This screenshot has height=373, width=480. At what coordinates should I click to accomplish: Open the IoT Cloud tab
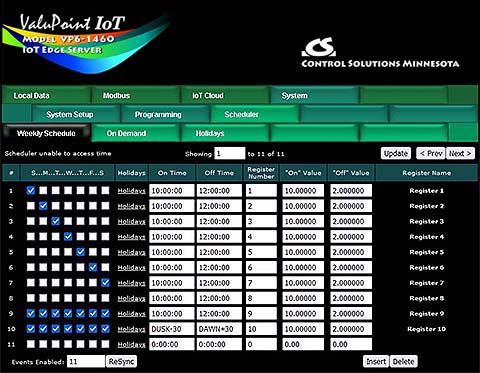(x=225, y=95)
